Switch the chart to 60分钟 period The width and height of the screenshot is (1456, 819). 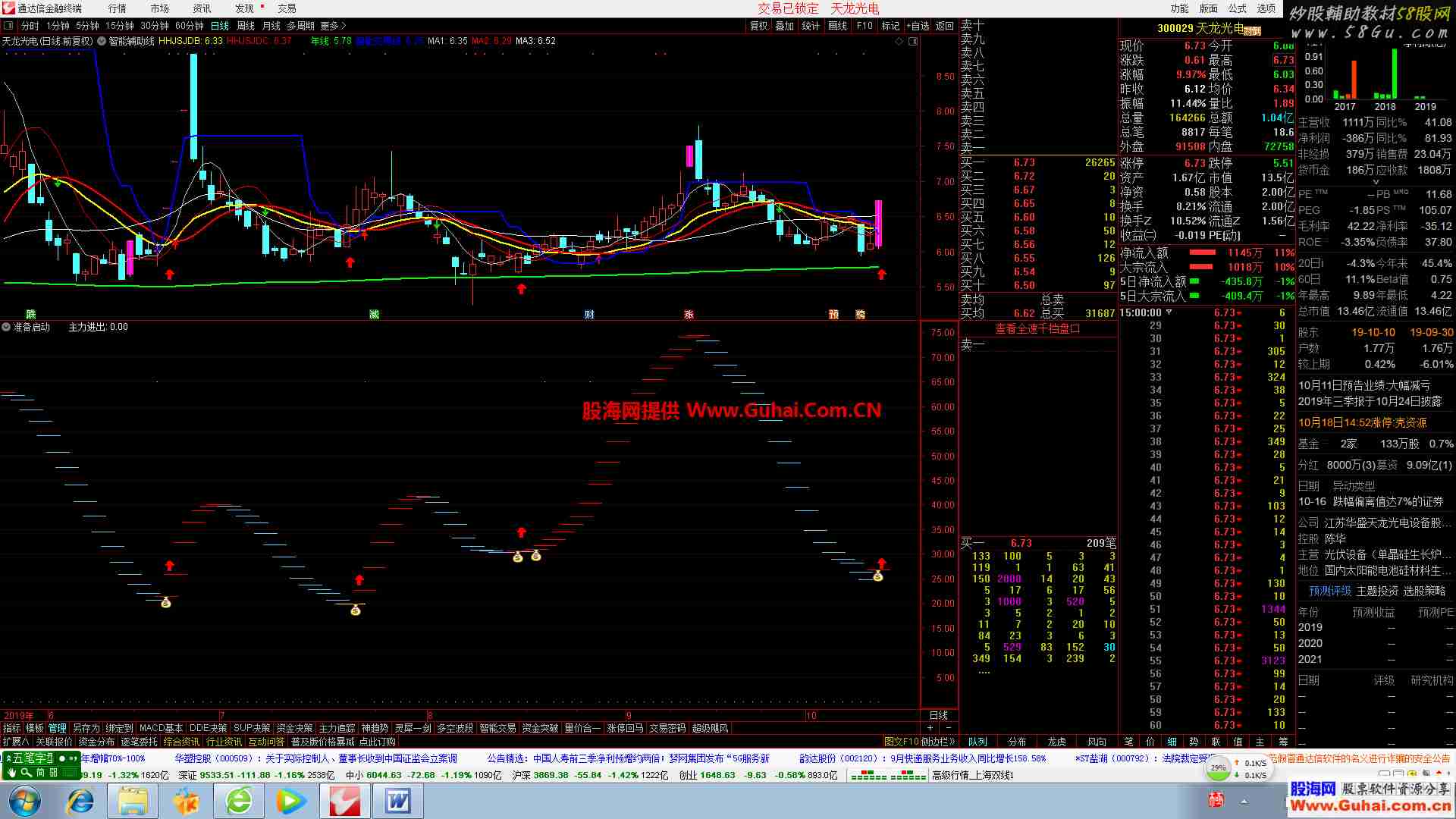[x=190, y=26]
